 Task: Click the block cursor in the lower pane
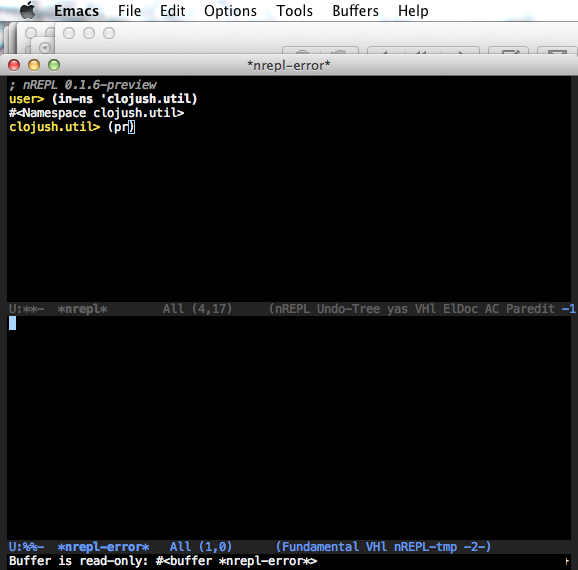[13, 323]
